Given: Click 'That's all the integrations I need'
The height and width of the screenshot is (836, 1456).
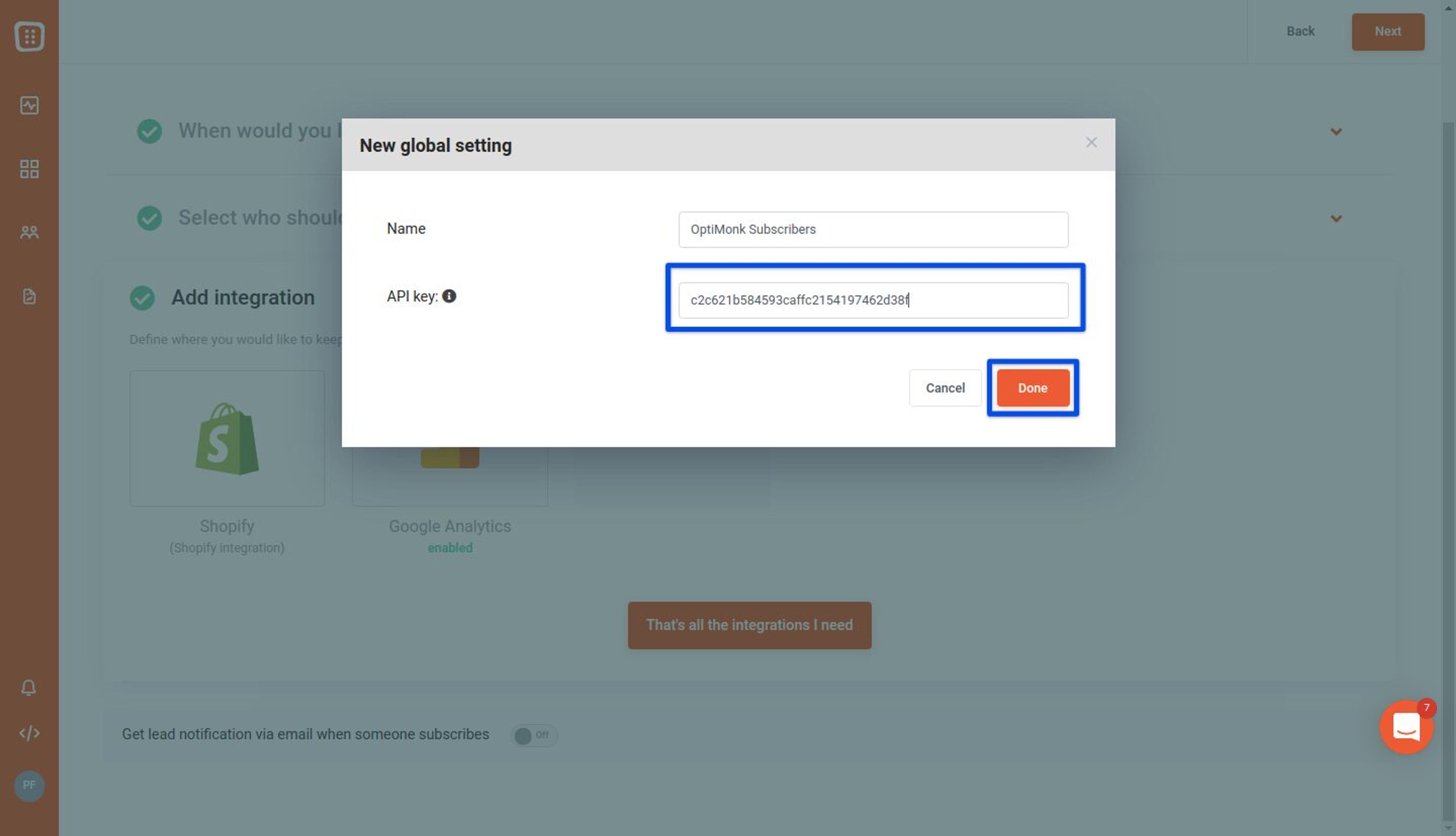Looking at the screenshot, I should [749, 625].
